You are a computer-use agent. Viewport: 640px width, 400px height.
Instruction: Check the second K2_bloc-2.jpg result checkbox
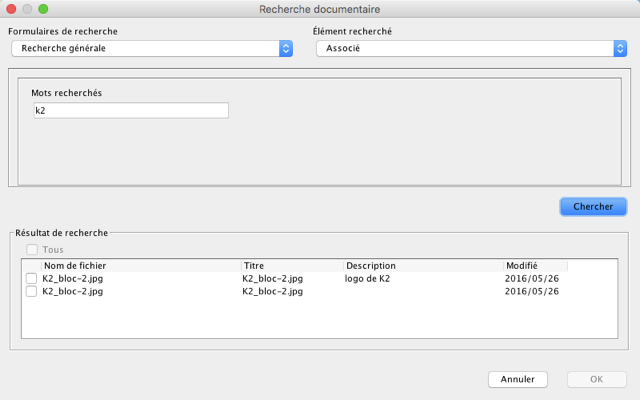click(x=32, y=292)
